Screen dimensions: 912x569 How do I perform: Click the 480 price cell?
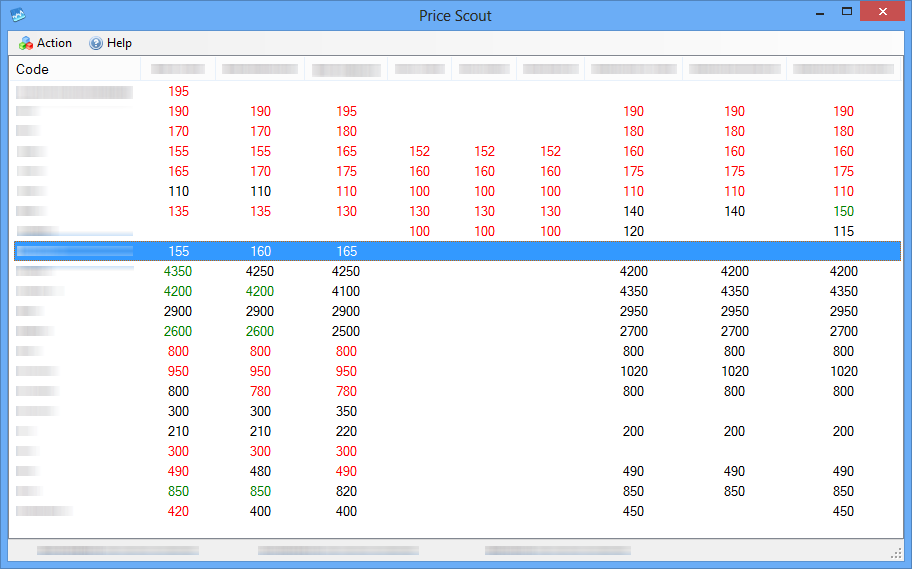(261, 471)
